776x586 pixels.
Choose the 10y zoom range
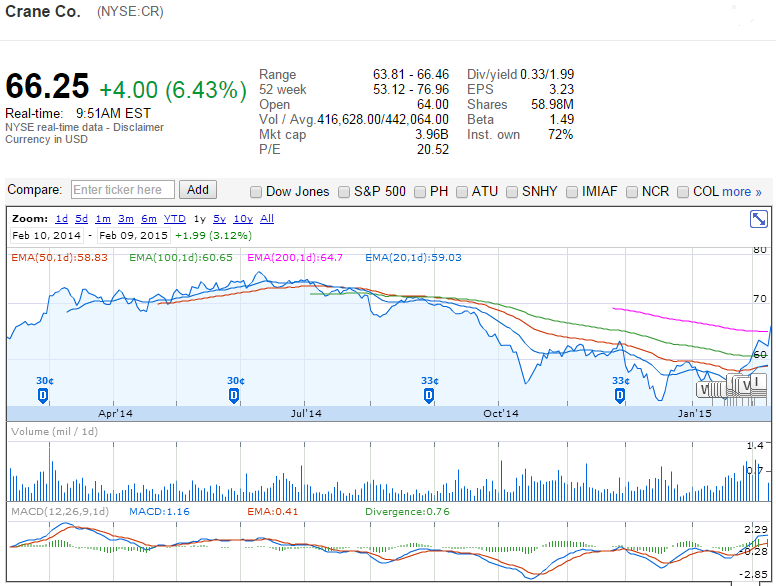tap(243, 219)
